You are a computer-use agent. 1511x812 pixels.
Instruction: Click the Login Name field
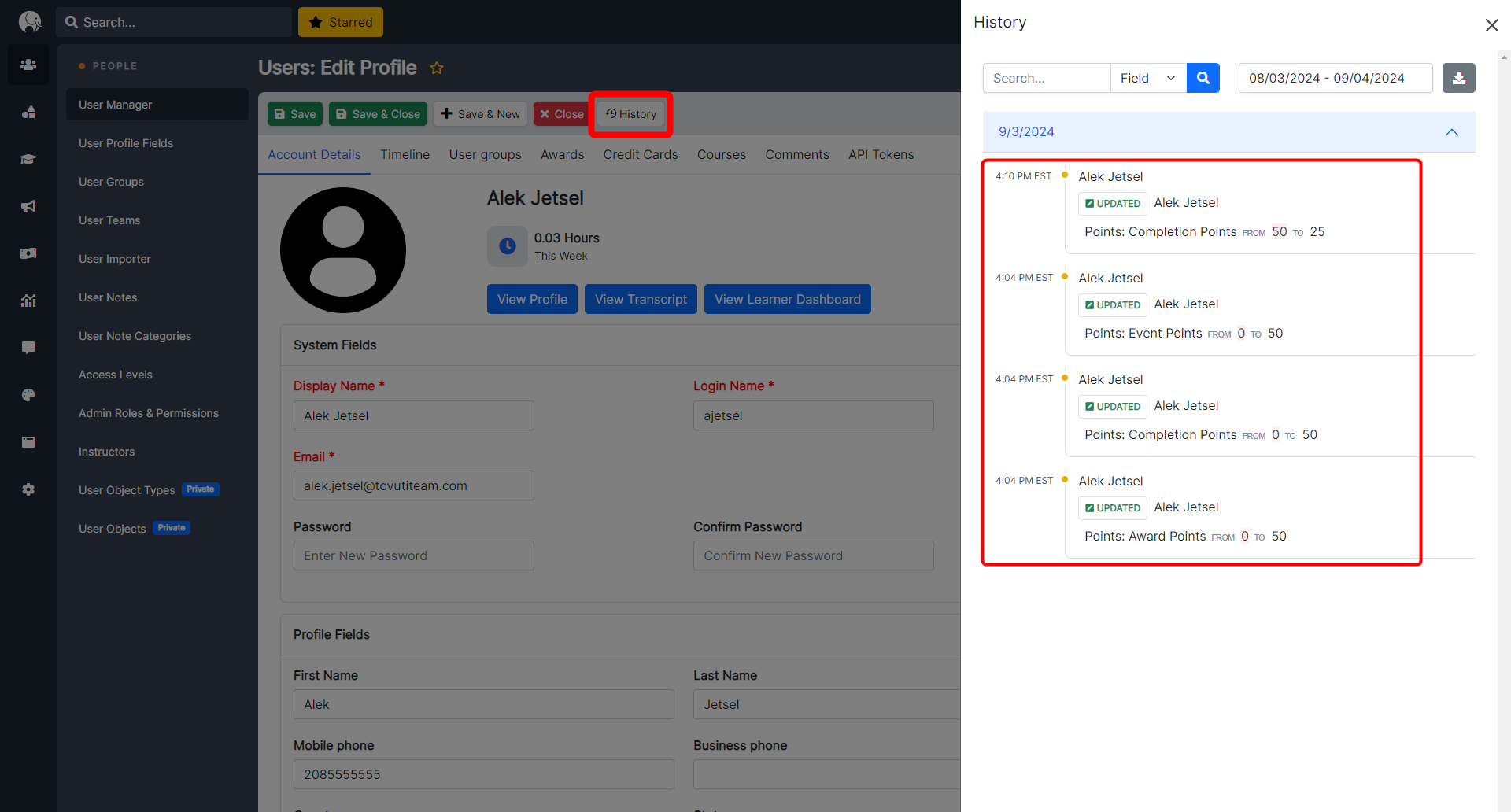(814, 415)
